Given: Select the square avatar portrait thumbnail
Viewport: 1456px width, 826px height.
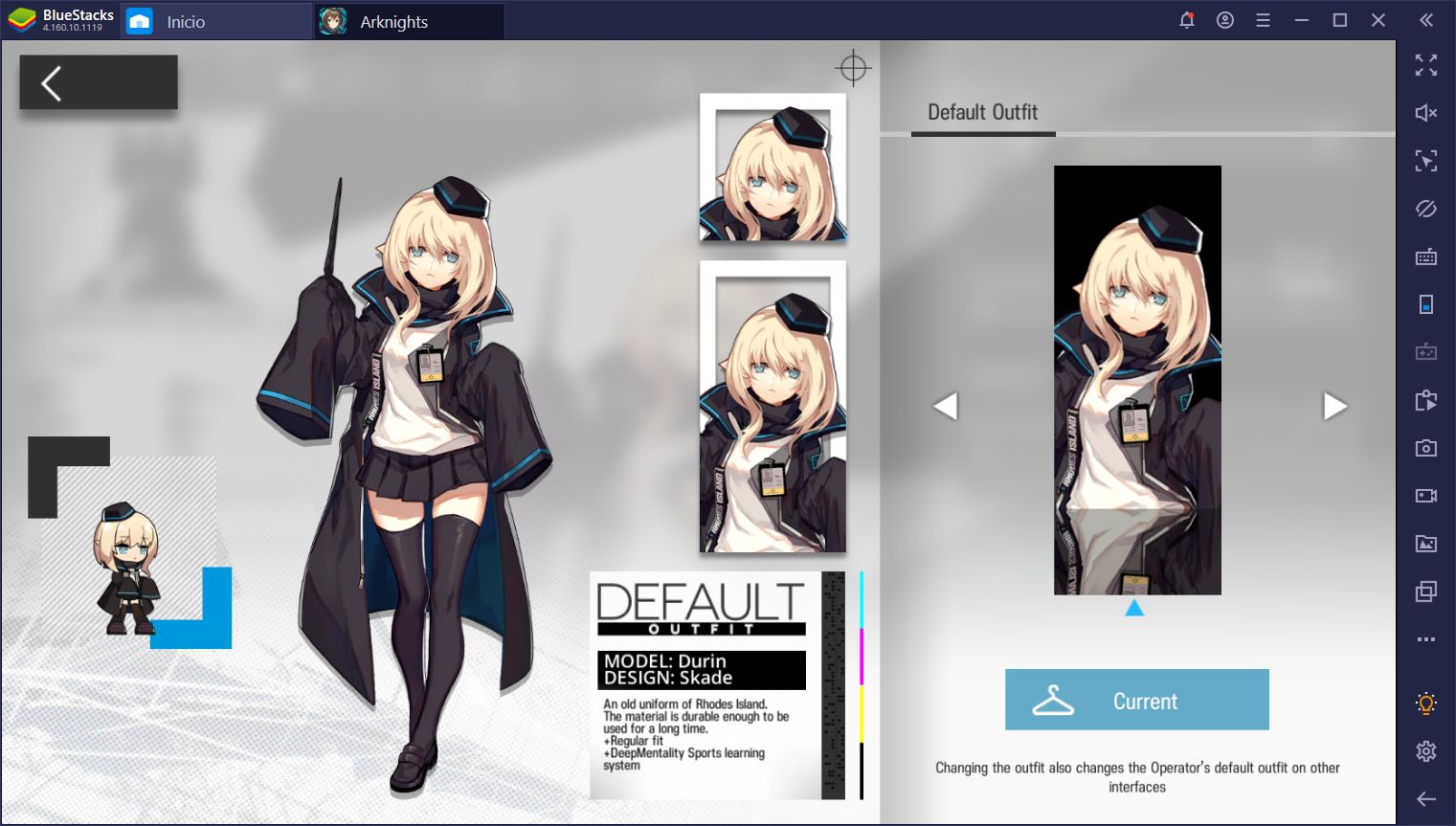Looking at the screenshot, I should pos(773,167).
